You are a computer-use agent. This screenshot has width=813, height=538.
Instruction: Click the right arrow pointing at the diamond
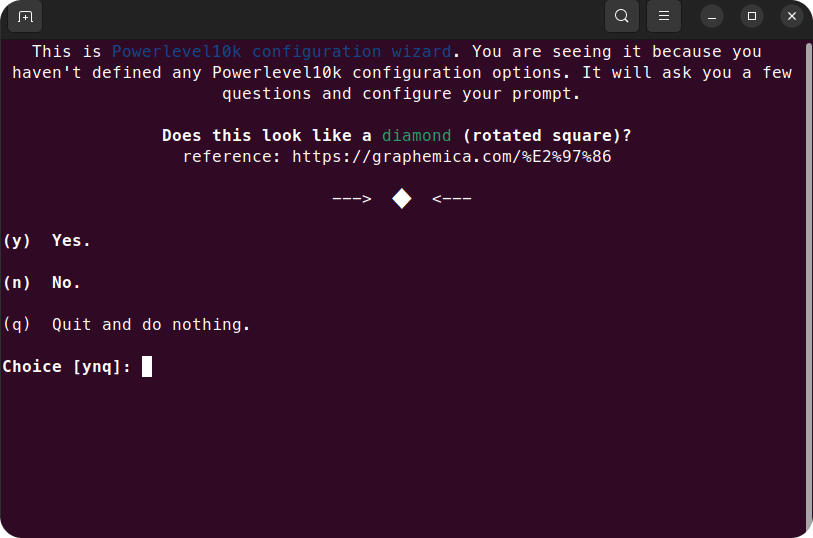click(x=451, y=199)
